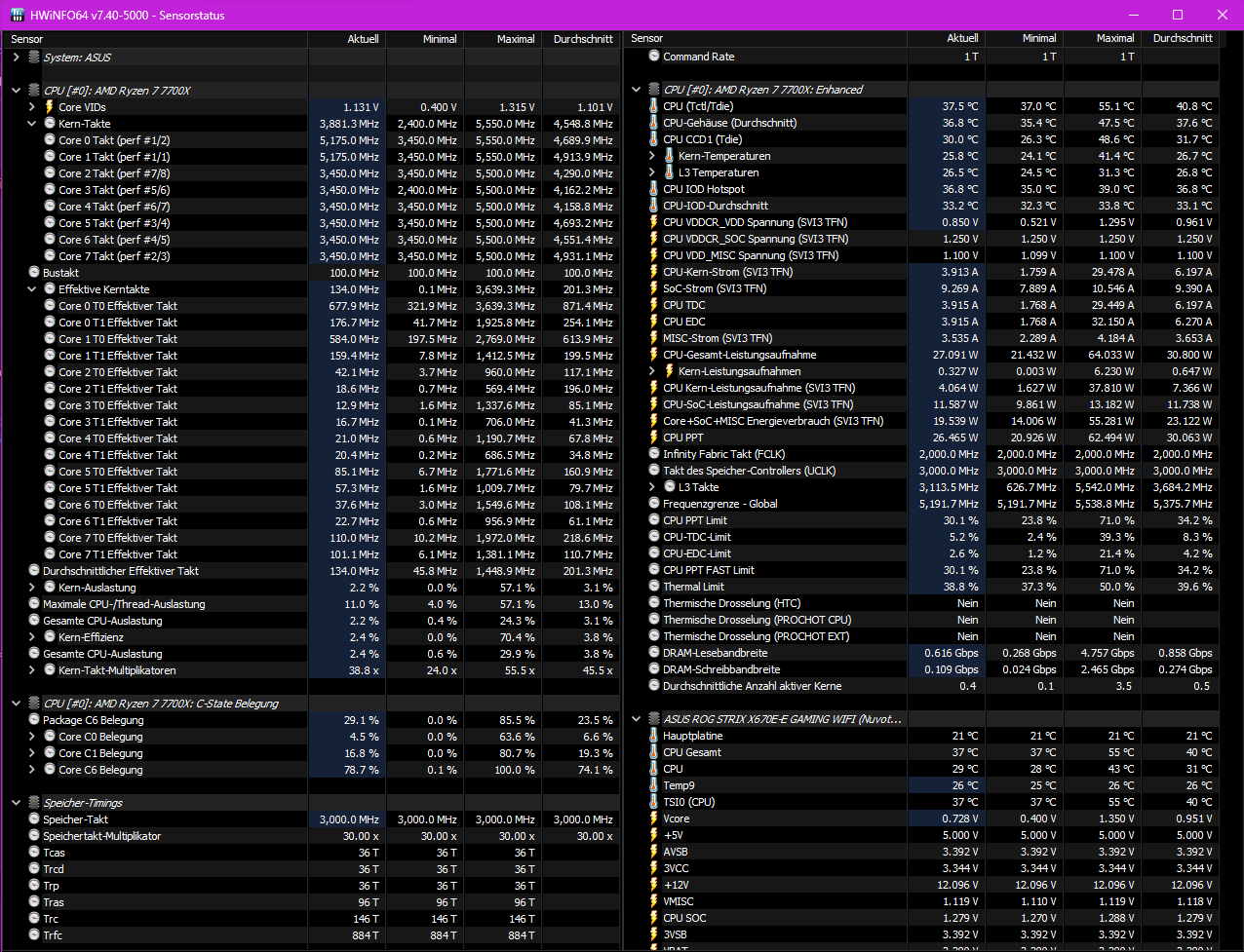Expand Kern-Takt-Multiplikatoren
The height and width of the screenshot is (952, 1244).
31,670
